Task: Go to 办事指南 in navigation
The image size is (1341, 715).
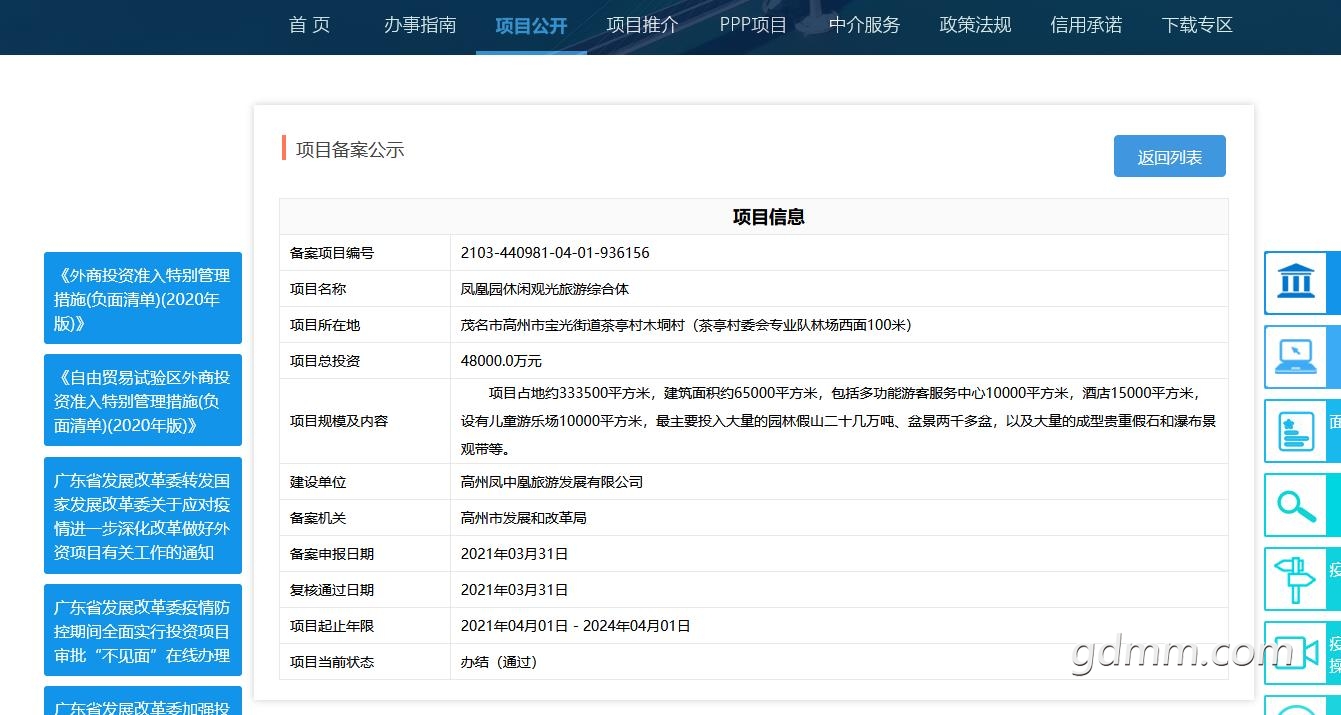Action: click(x=420, y=26)
